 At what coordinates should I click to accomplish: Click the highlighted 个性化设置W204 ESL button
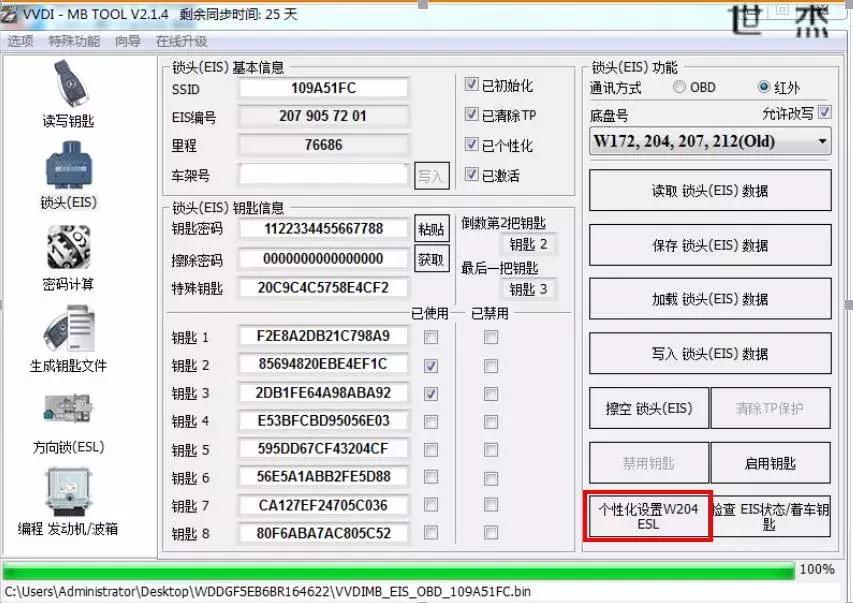coord(647,516)
